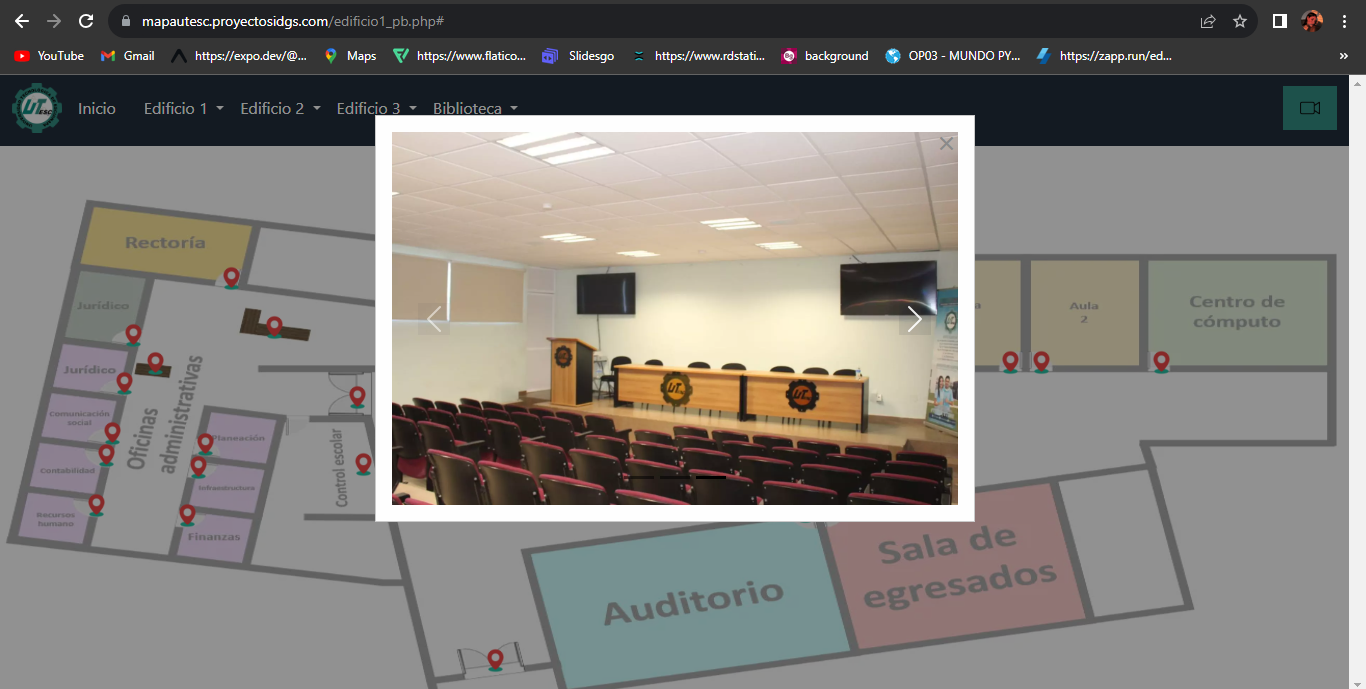1366x689 pixels.
Task: Reload the current browser page
Action: click(86, 21)
